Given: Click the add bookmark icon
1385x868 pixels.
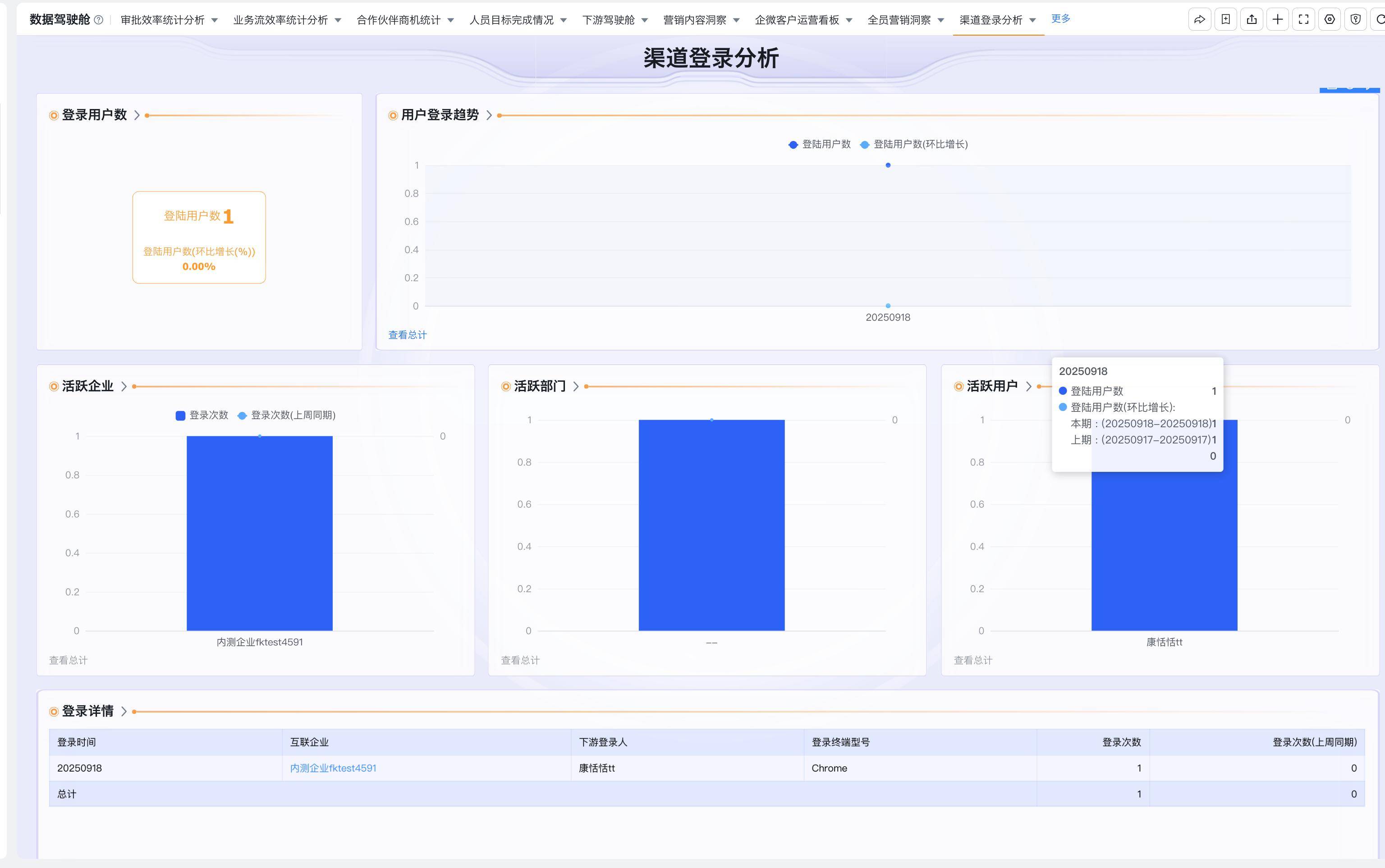Looking at the screenshot, I should pyautogui.click(x=1225, y=19).
